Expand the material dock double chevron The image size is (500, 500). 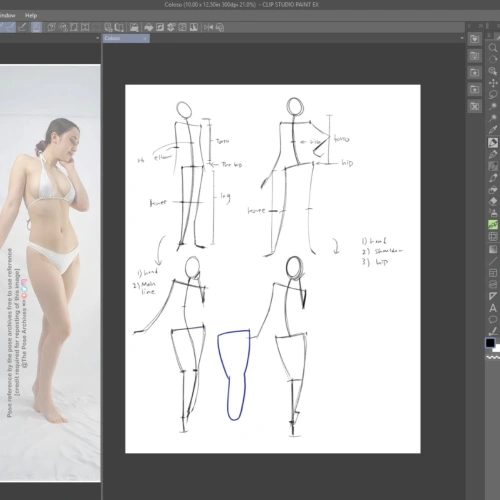click(480, 26)
